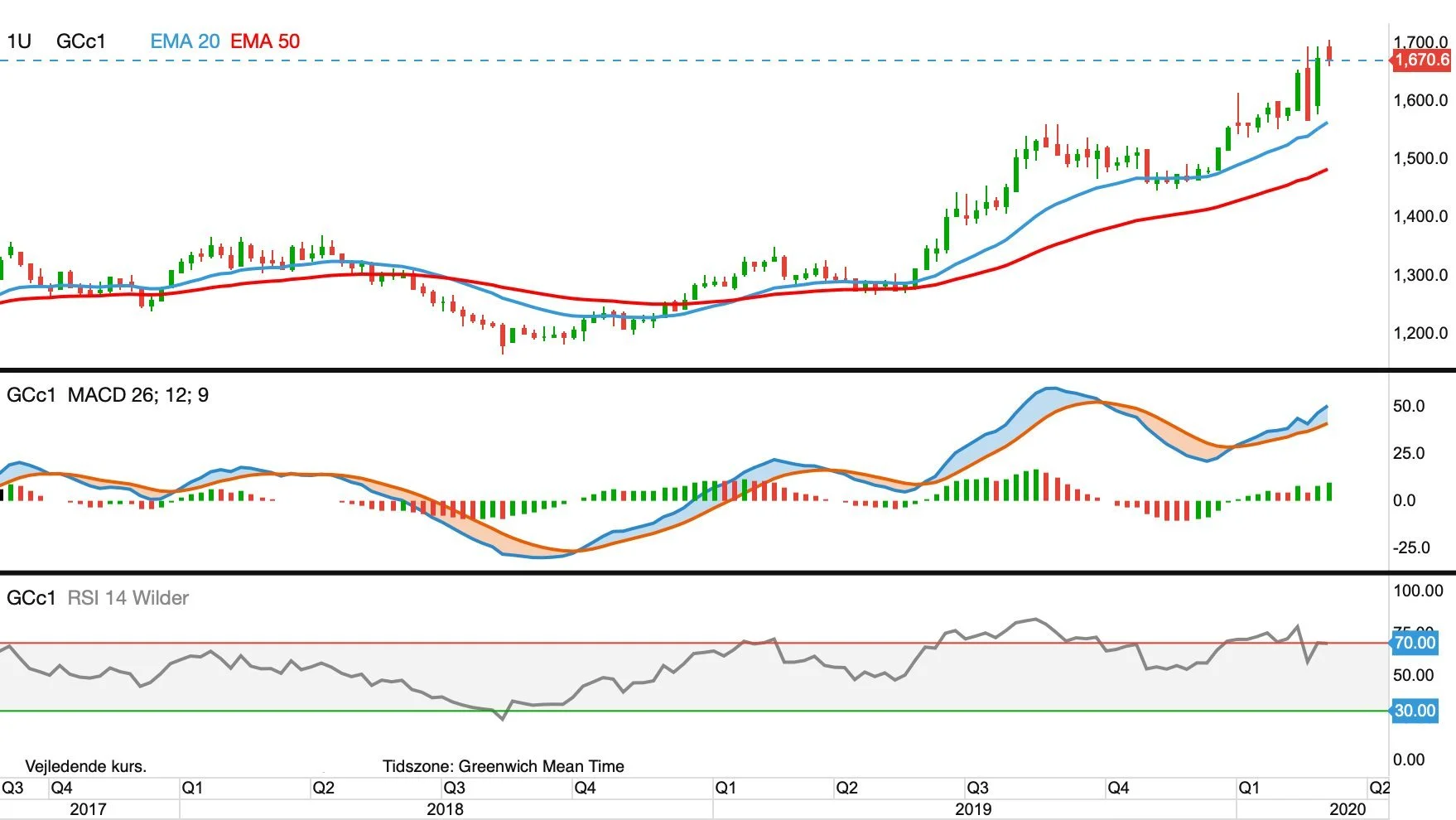Viewport: 1456px width, 820px height.
Task: Click the 1,500.0 price axis label
Action: pyautogui.click(x=1420, y=158)
